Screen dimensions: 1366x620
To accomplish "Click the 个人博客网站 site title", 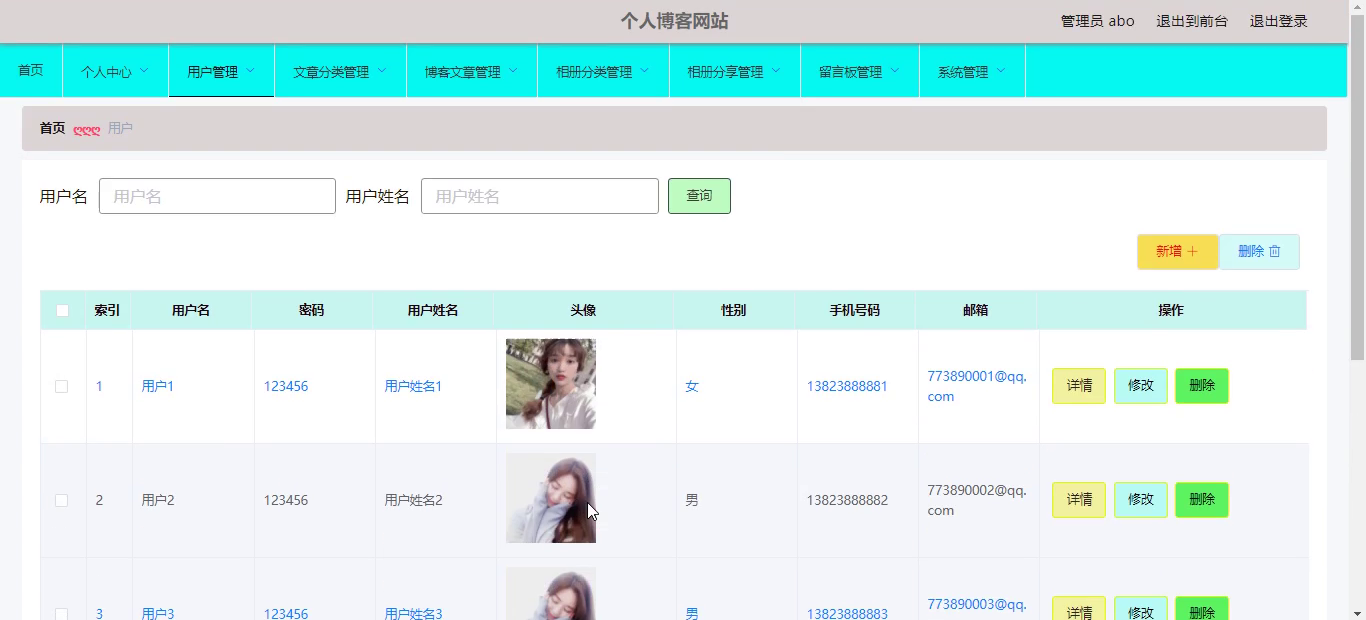I will [674, 21].
